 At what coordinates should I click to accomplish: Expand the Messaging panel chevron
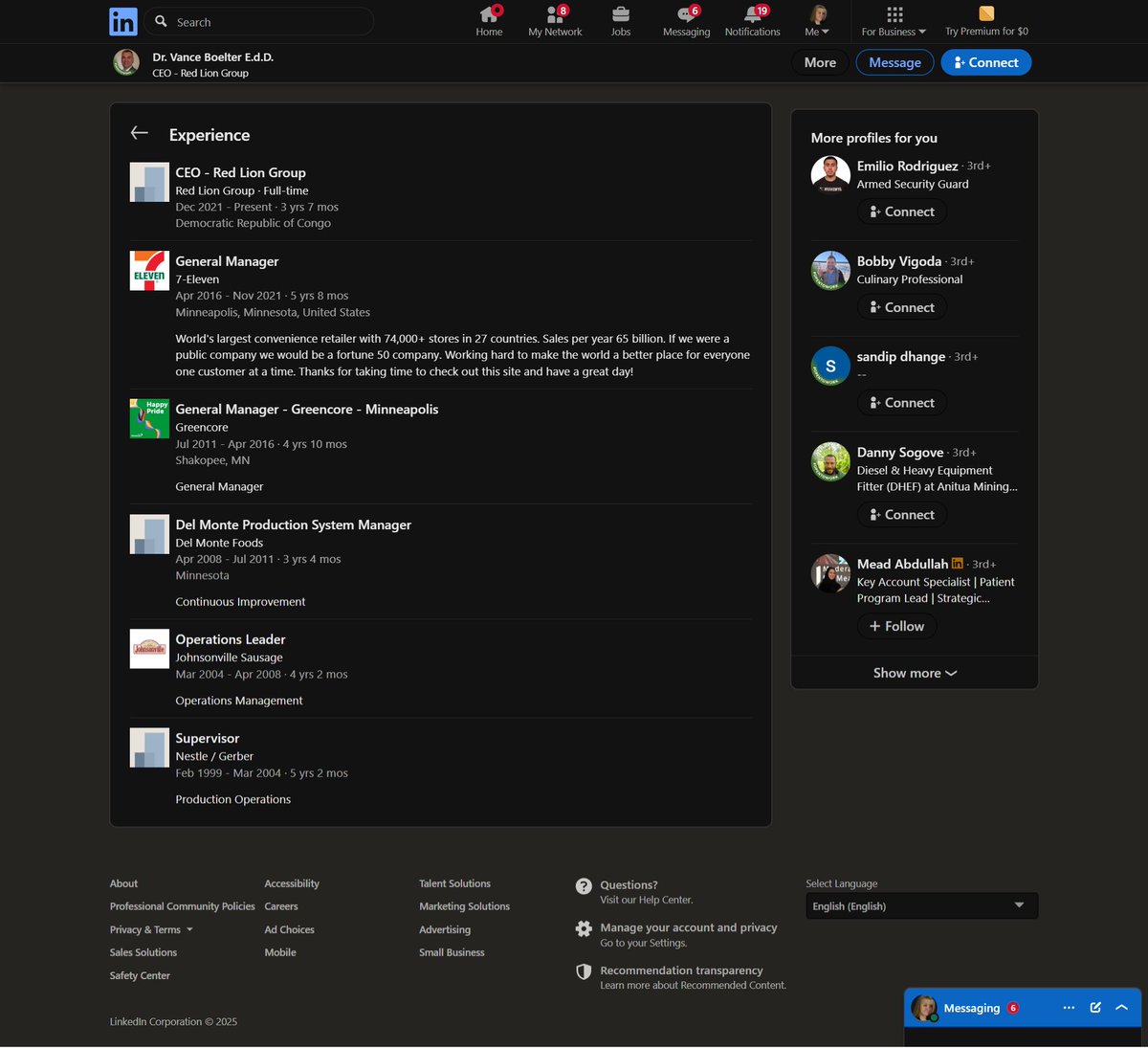1121,1007
